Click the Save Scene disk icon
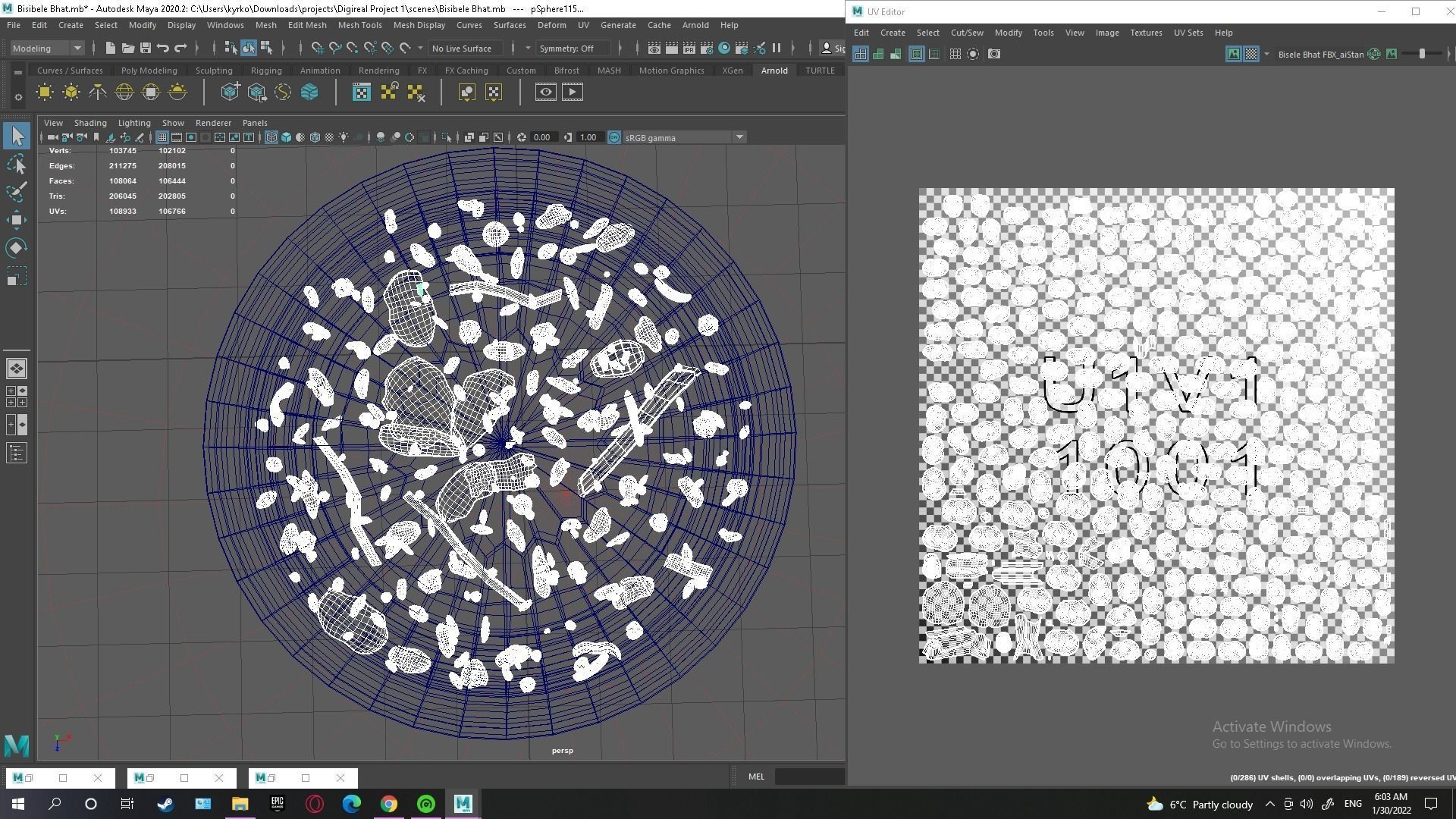 pyautogui.click(x=146, y=48)
